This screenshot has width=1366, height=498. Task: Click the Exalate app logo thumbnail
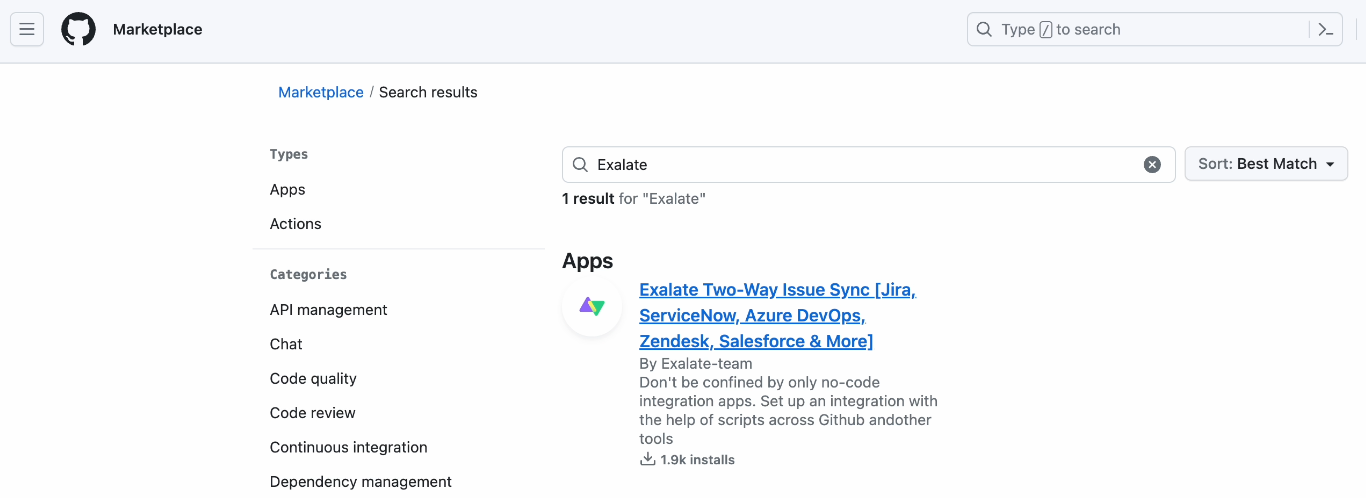click(x=592, y=307)
